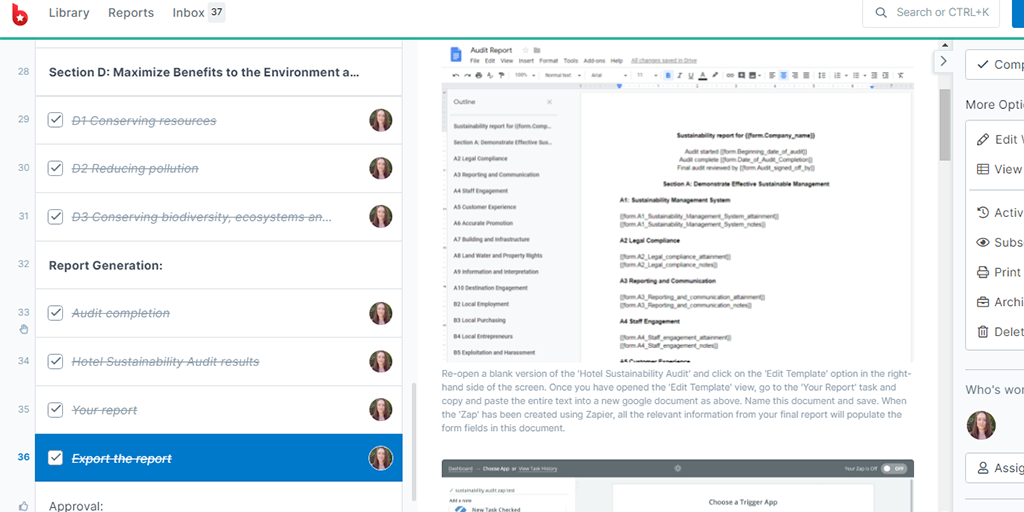1024x512 pixels.
Task: Click the Edit pencil icon
Action: 983,139
